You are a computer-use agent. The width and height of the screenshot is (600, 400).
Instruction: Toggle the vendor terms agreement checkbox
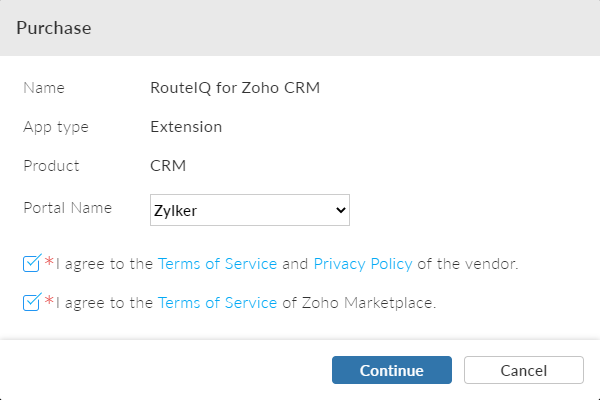pos(31,264)
